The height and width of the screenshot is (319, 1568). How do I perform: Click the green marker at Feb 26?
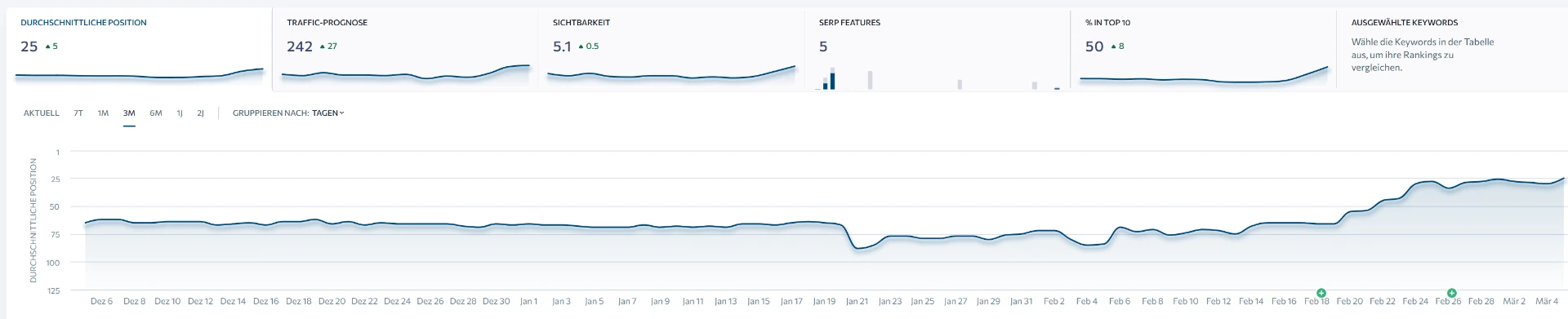tap(1451, 293)
